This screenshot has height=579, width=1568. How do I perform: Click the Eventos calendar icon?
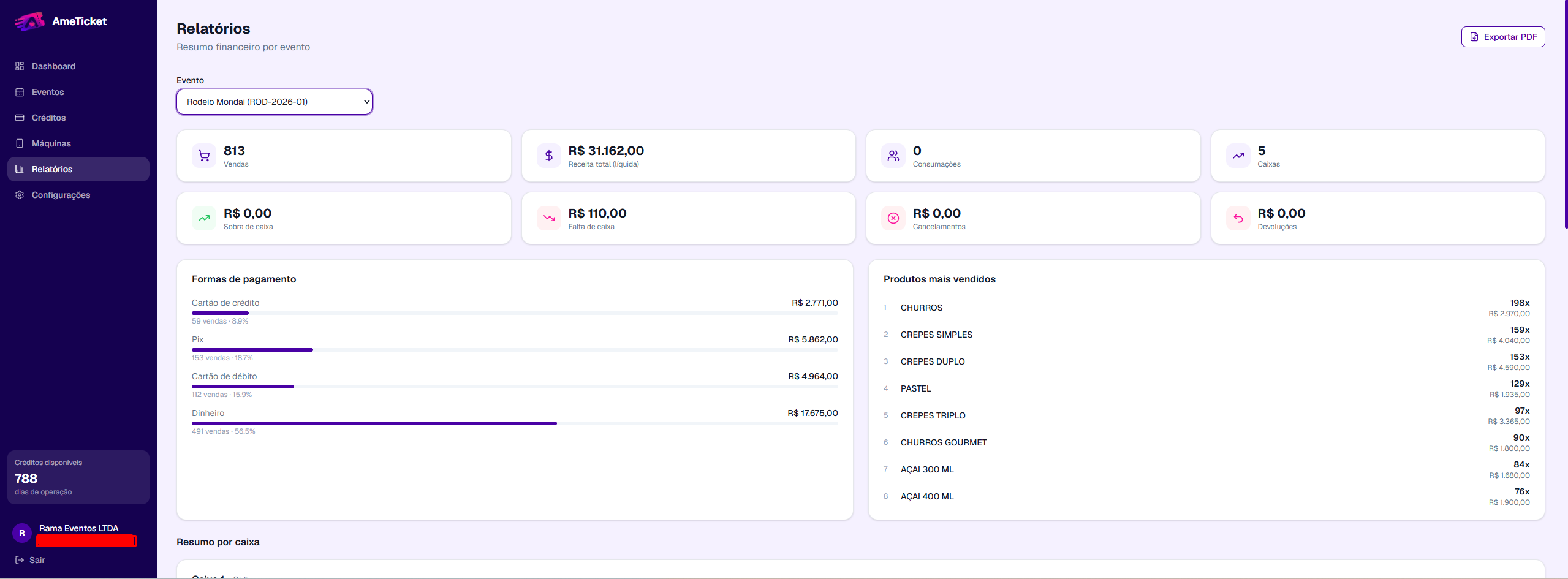[20, 92]
